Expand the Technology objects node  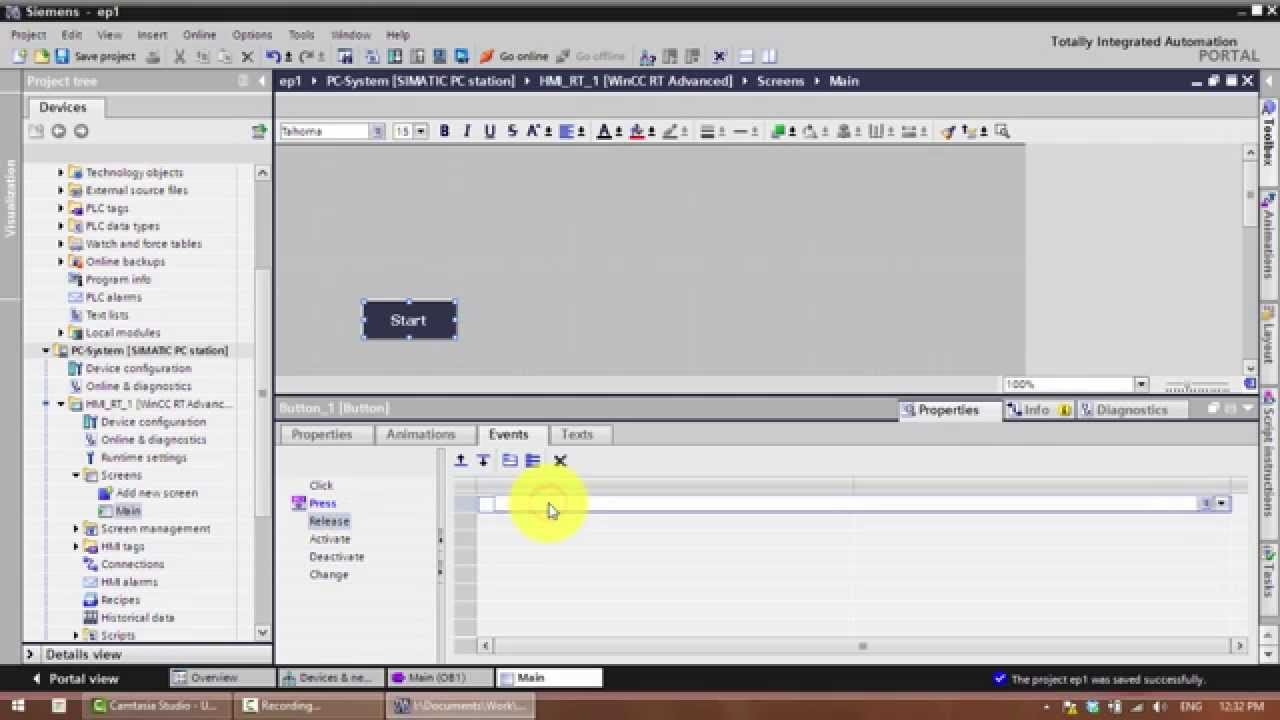coord(60,172)
